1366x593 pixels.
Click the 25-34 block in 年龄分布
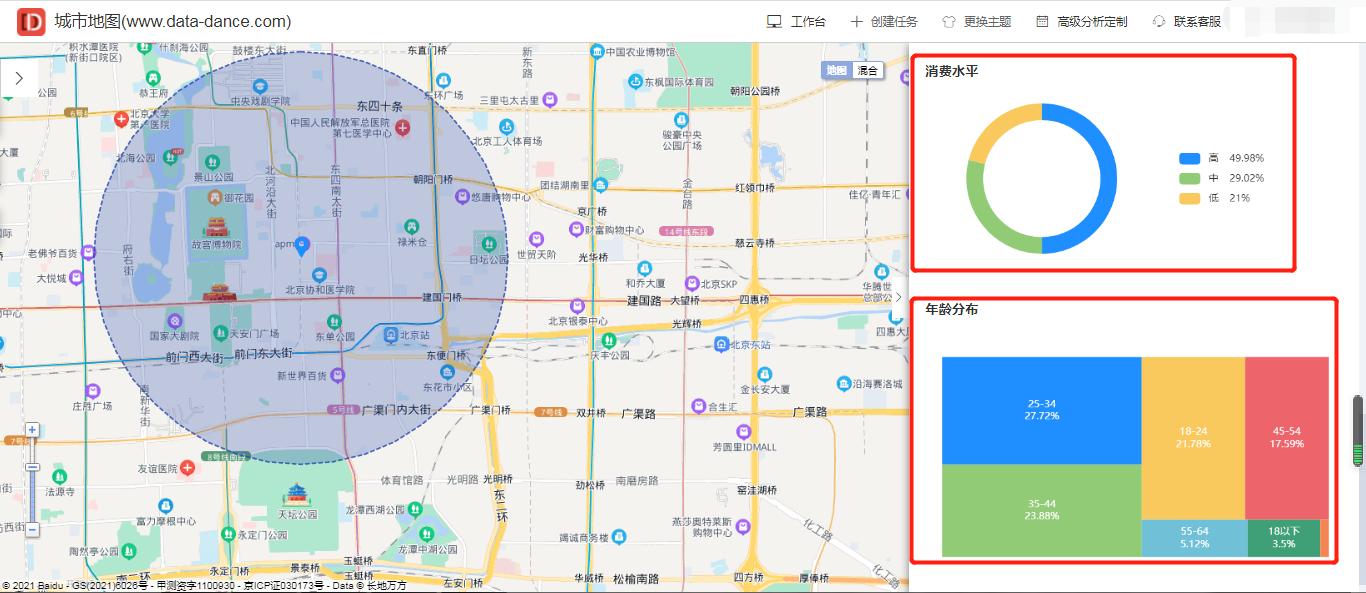(x=1043, y=409)
